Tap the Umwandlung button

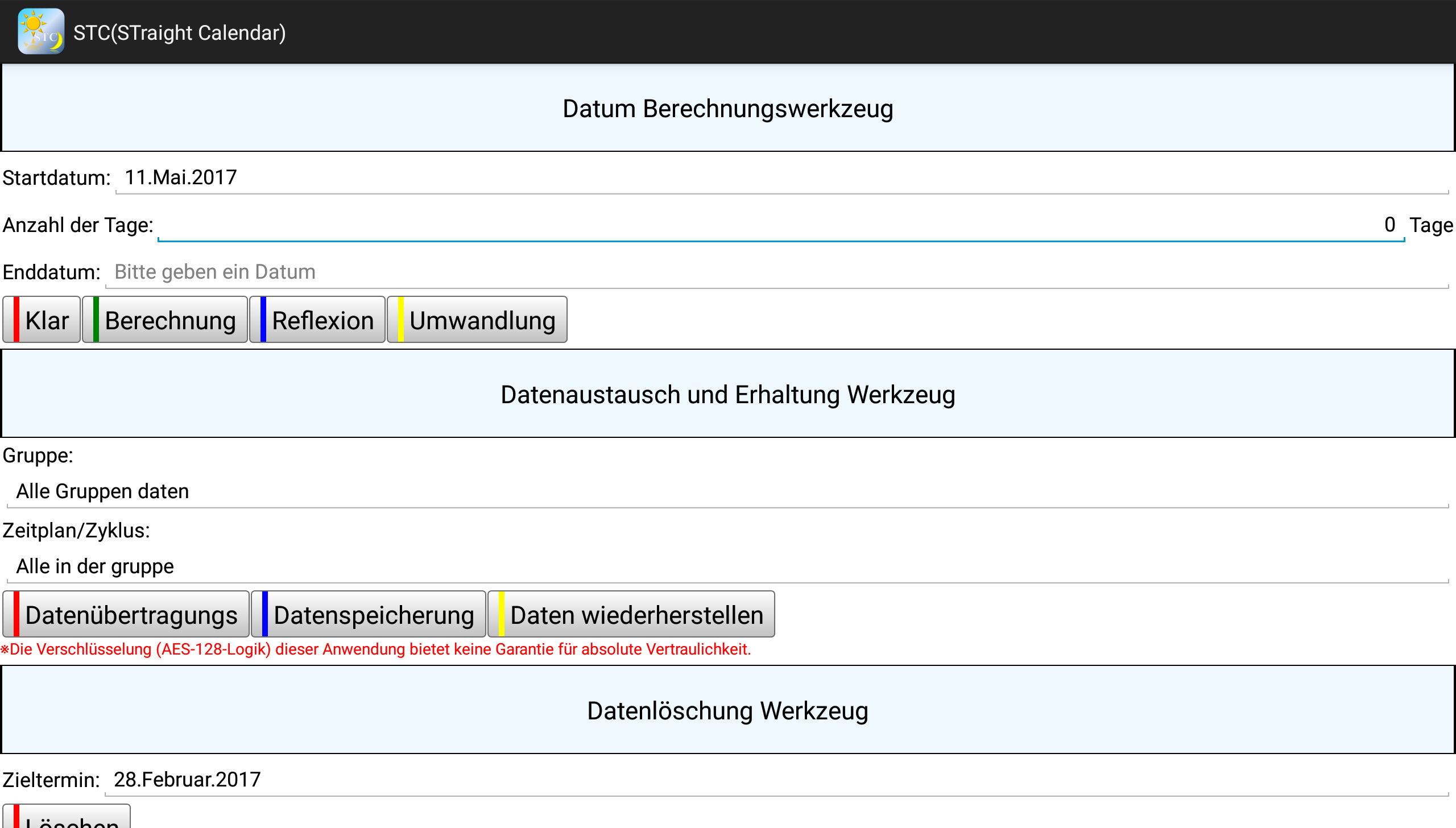coord(477,320)
